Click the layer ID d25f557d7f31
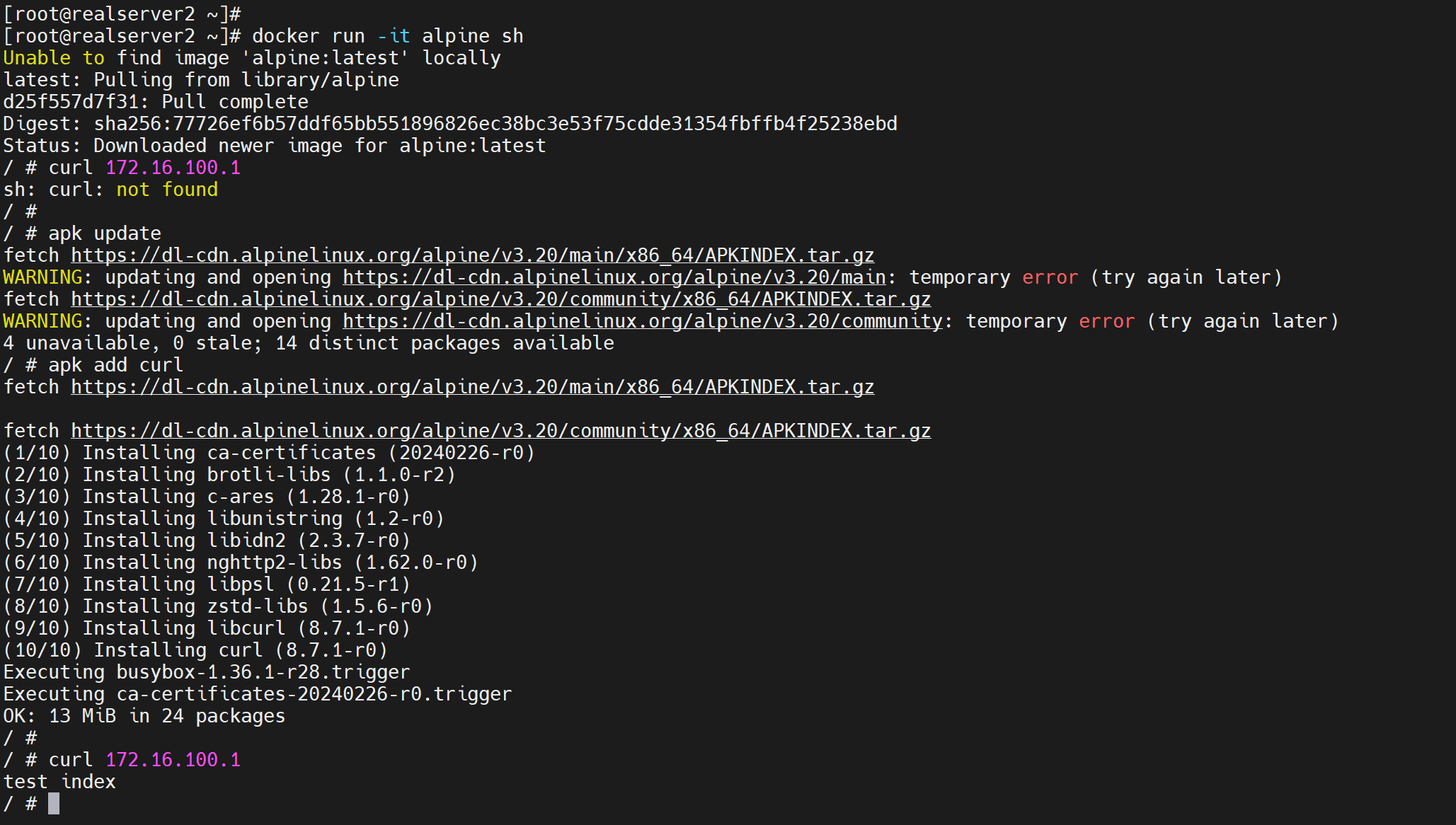Image resolution: width=1456 pixels, height=825 pixels. tap(70, 102)
